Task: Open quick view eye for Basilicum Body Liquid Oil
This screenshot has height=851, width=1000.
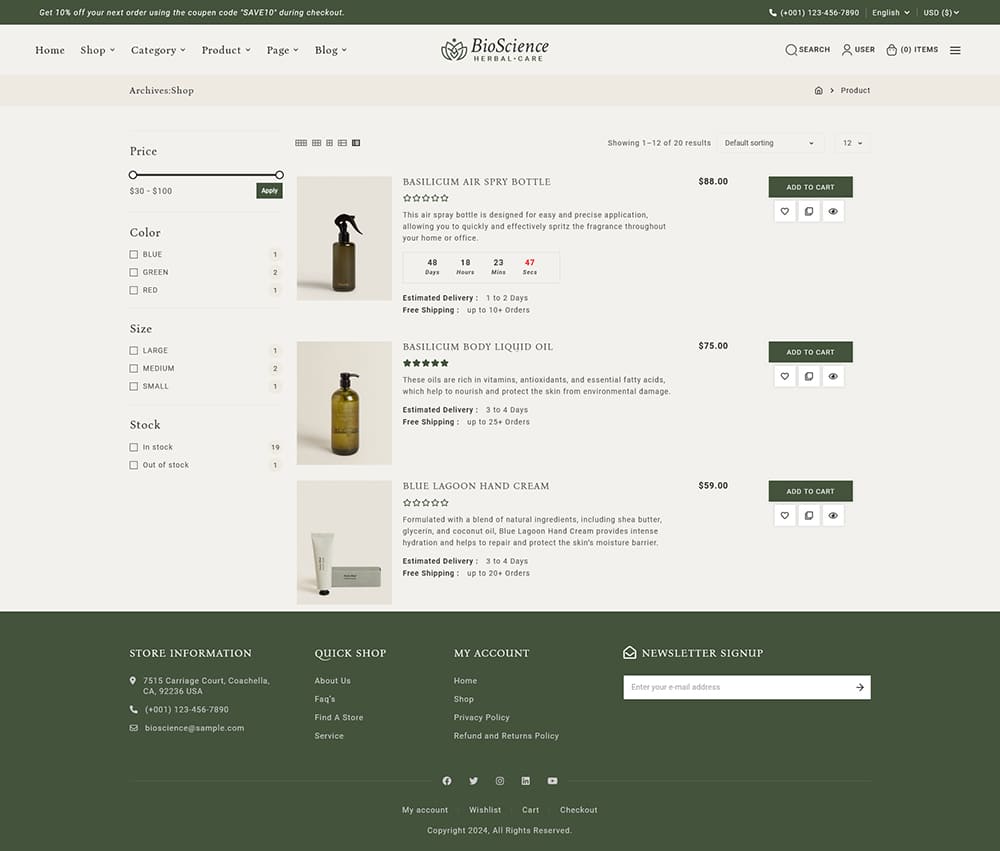Action: (833, 376)
